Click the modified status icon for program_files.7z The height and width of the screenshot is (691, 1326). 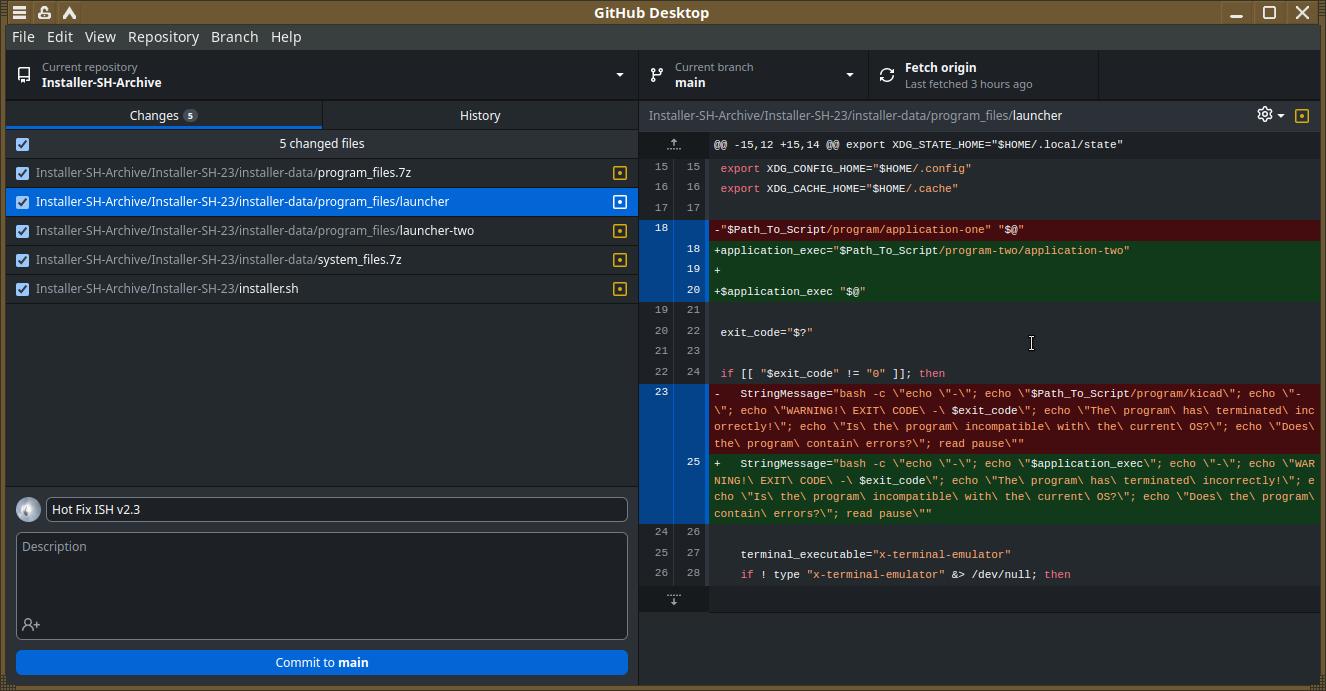pos(620,173)
